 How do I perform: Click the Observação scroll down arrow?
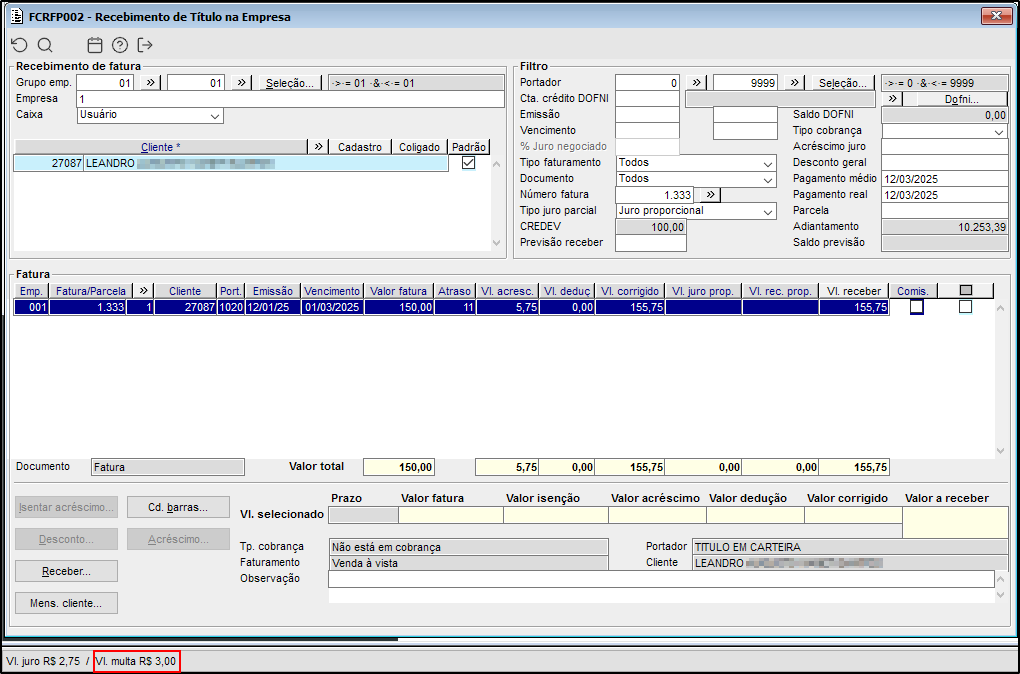[x=1000, y=595]
